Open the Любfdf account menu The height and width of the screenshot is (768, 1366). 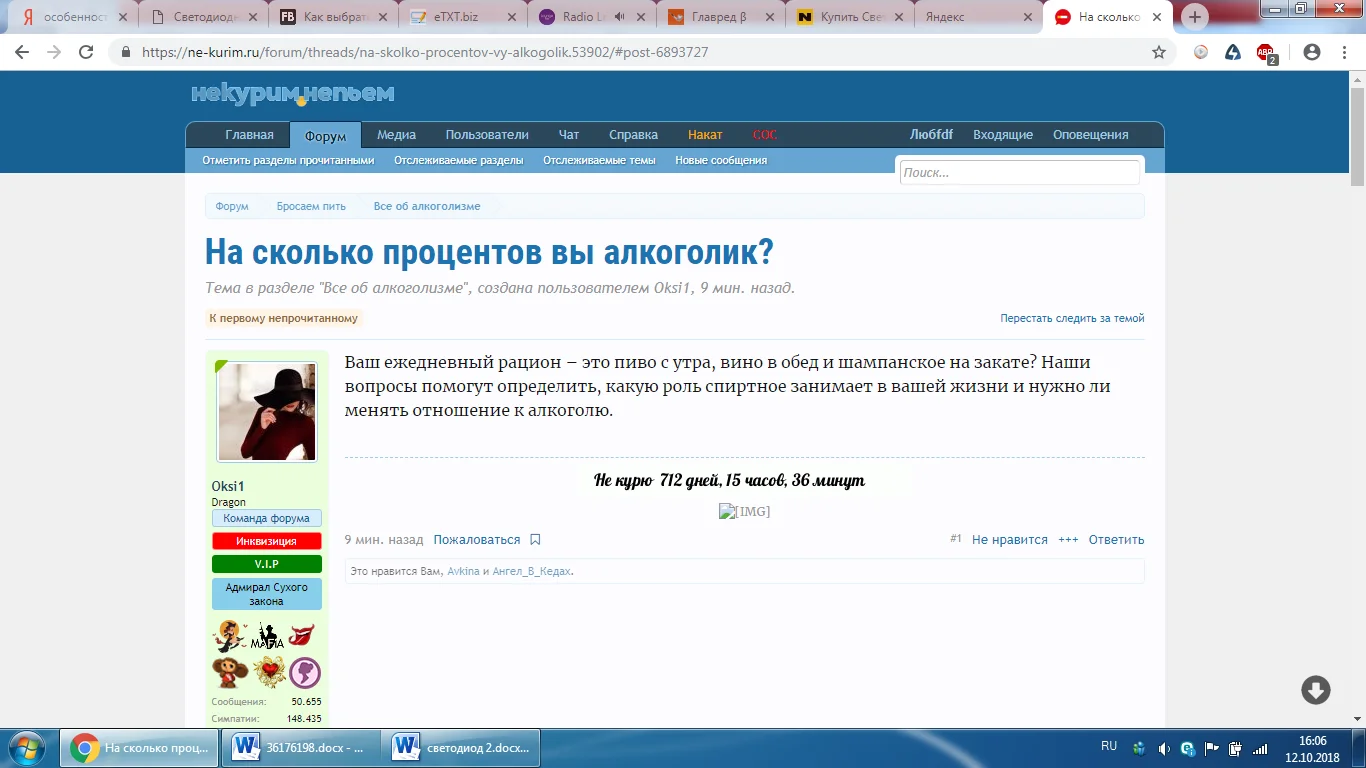[931, 135]
